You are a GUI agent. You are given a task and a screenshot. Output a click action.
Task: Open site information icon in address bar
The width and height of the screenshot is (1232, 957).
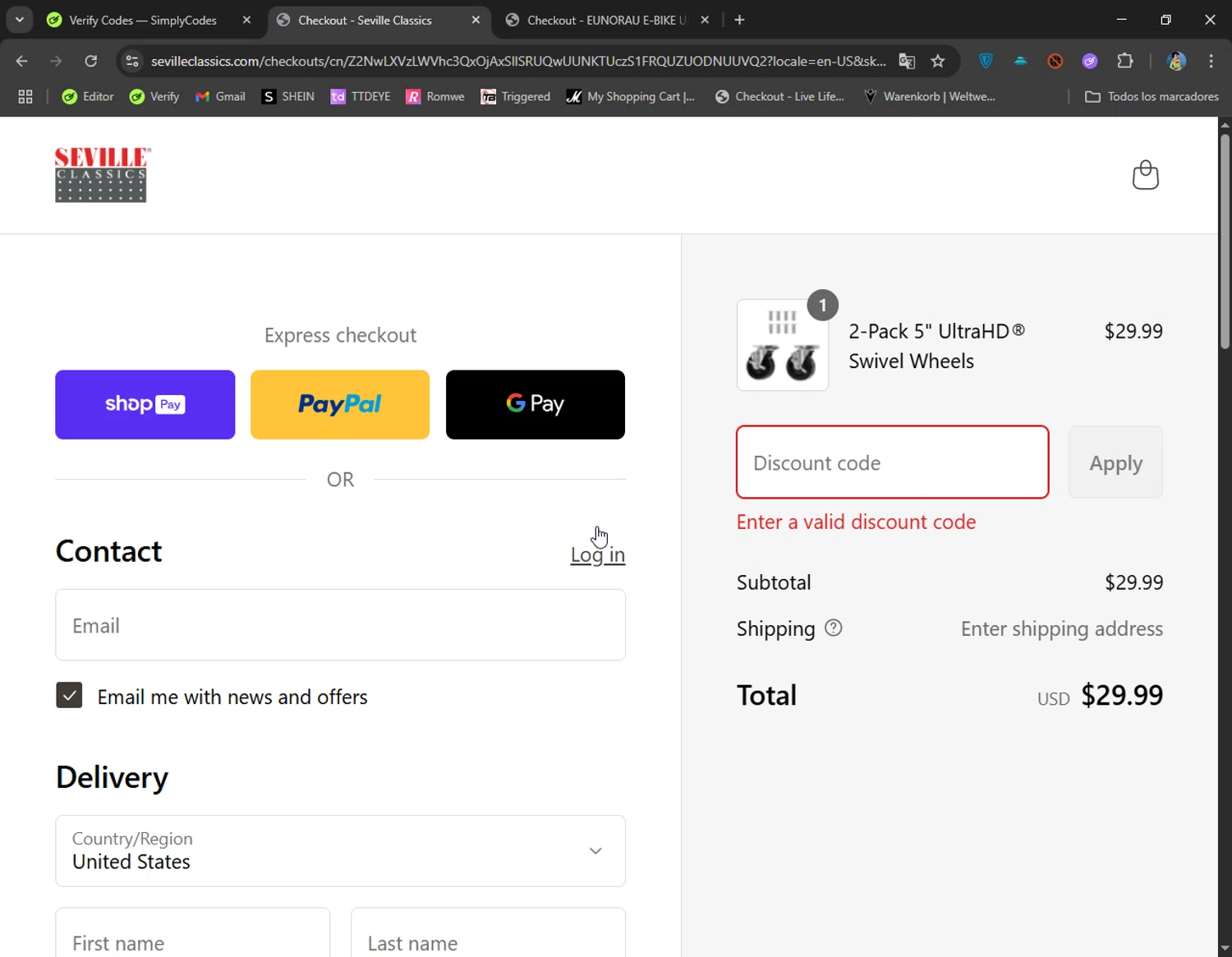point(132,61)
